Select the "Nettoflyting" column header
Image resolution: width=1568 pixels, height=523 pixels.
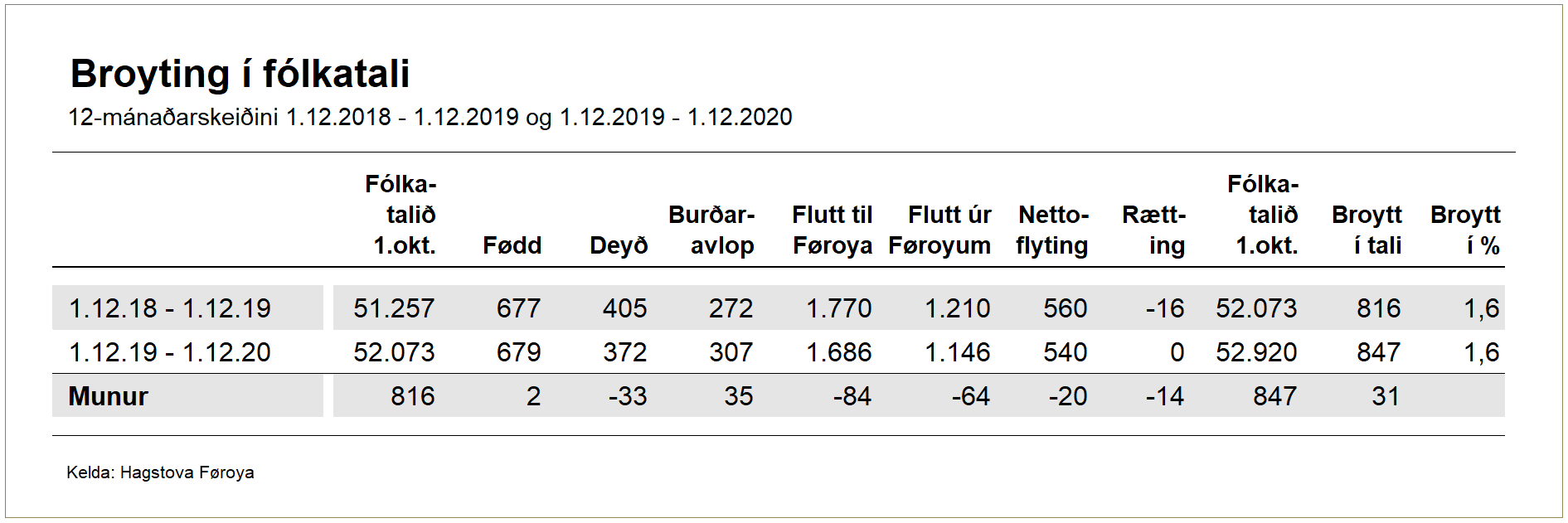(1052, 230)
